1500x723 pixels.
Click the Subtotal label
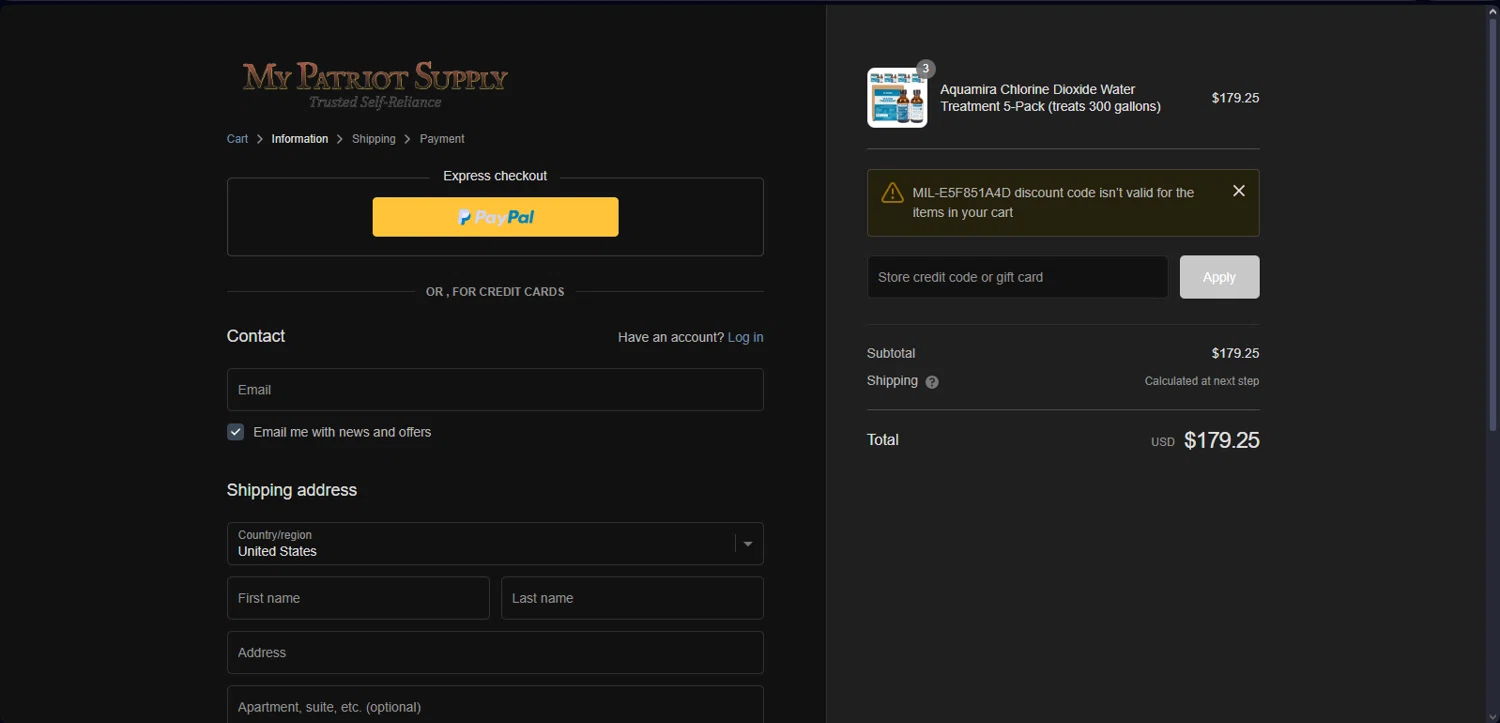point(891,353)
